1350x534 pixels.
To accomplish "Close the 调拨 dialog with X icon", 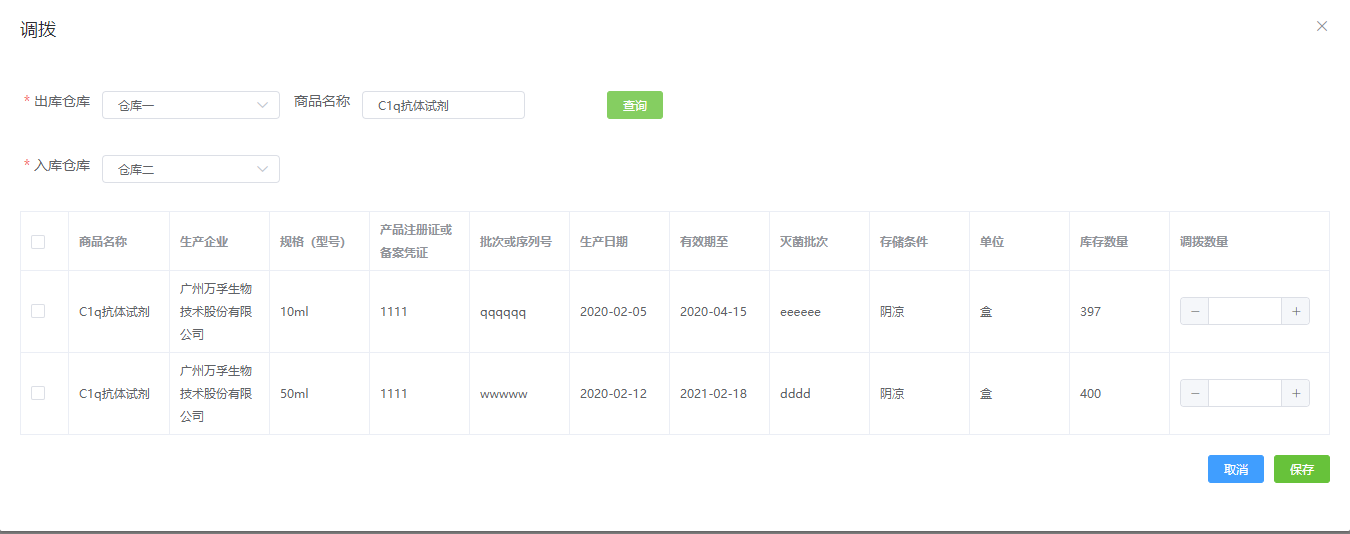I will click(1321, 27).
